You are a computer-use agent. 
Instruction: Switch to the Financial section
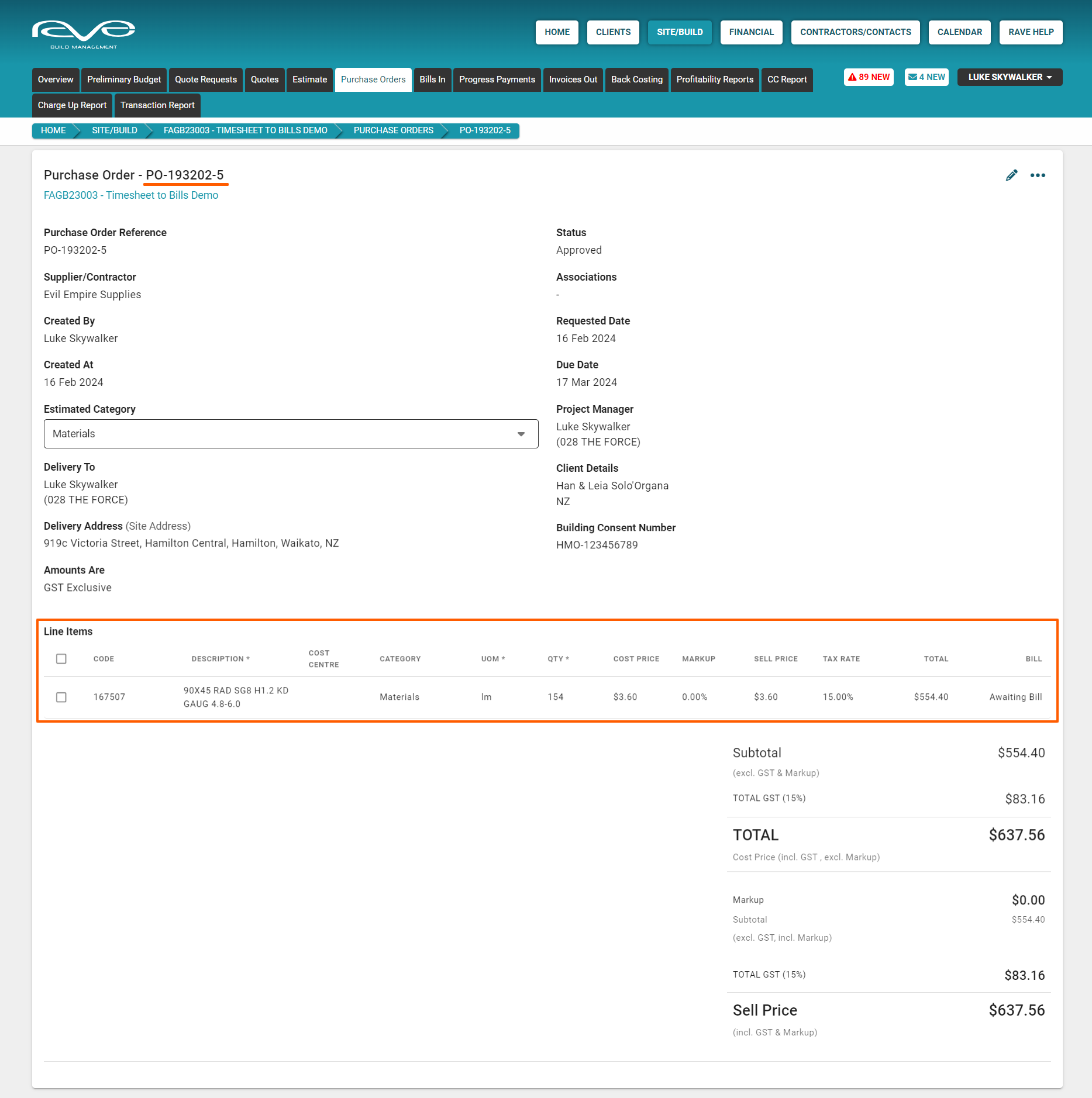point(751,32)
